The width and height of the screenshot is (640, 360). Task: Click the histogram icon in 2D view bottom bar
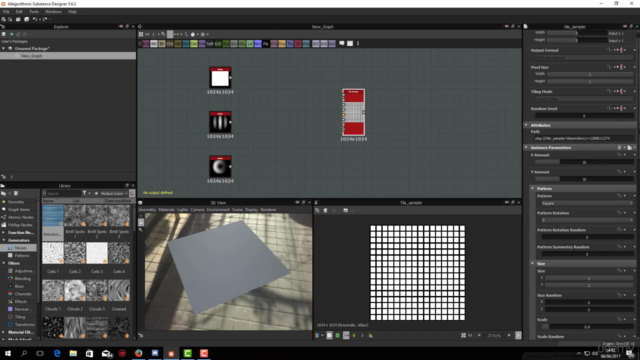(371, 336)
